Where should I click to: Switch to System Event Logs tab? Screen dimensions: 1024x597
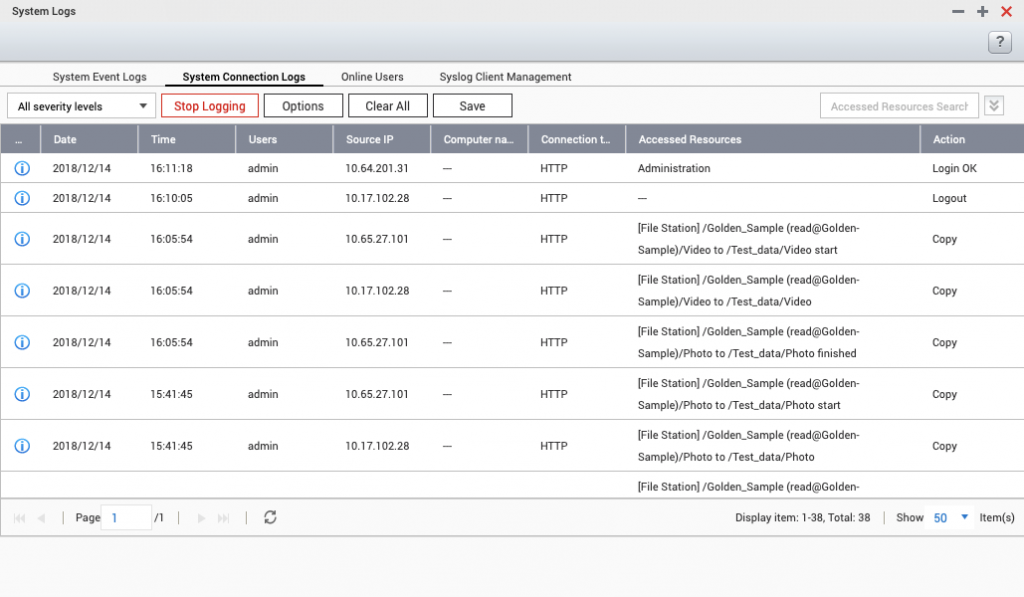click(99, 77)
